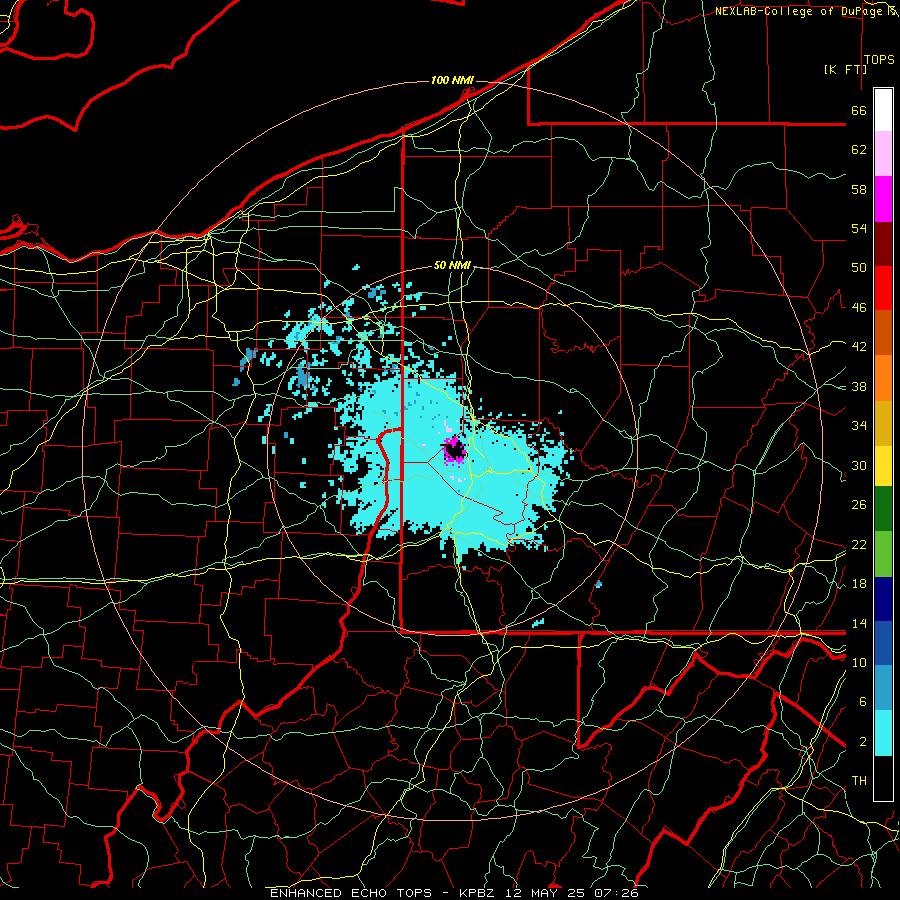Click the dark orange 42-46 kft swatch

[x=883, y=333]
